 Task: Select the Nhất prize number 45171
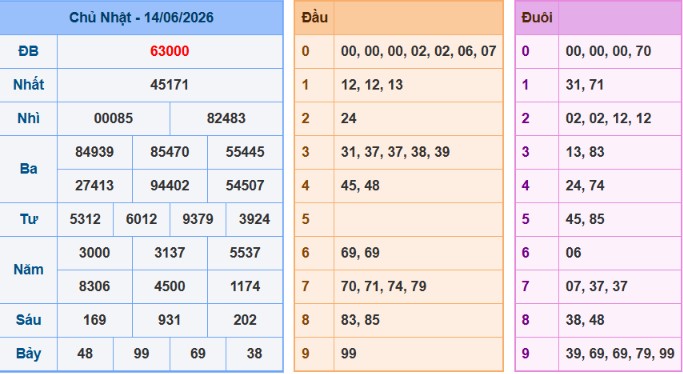point(169,84)
